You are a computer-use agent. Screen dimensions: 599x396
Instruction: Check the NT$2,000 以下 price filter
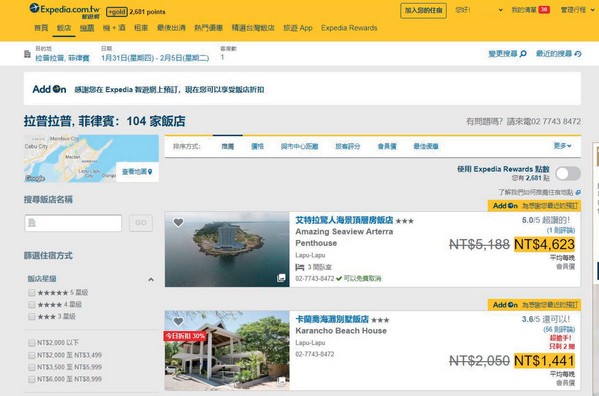[32, 343]
